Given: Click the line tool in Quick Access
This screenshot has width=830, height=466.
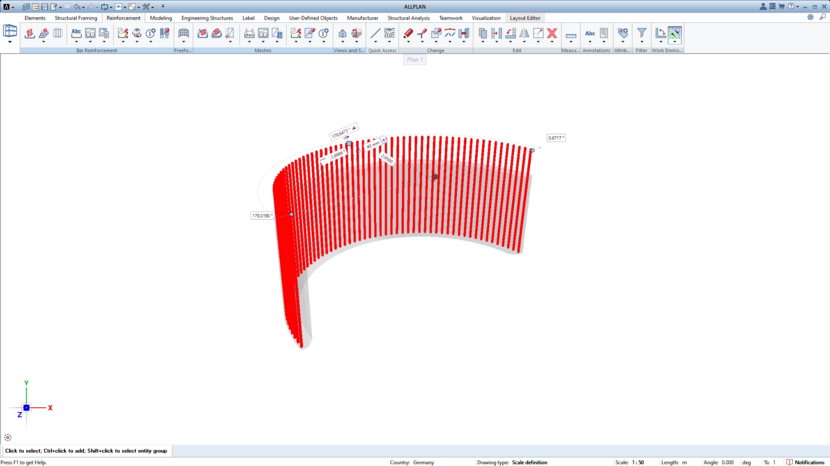Looking at the screenshot, I should (375, 33).
